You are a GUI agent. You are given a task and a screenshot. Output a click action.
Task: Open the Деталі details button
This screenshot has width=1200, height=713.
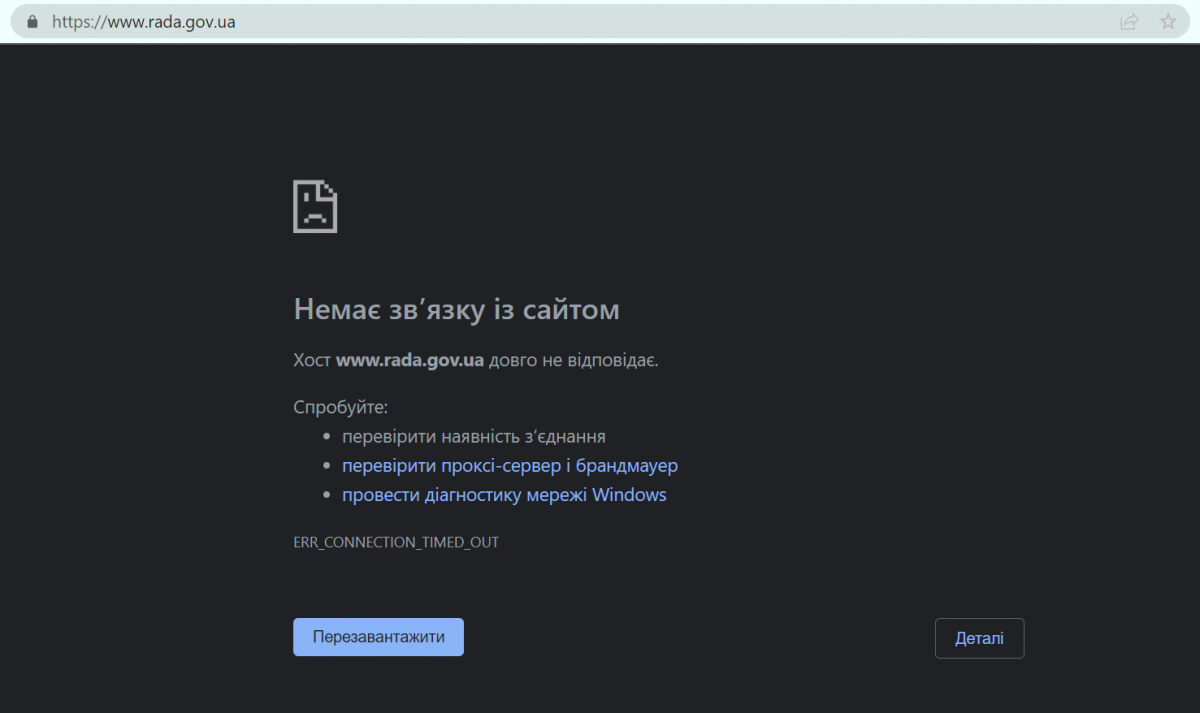pyautogui.click(x=979, y=638)
